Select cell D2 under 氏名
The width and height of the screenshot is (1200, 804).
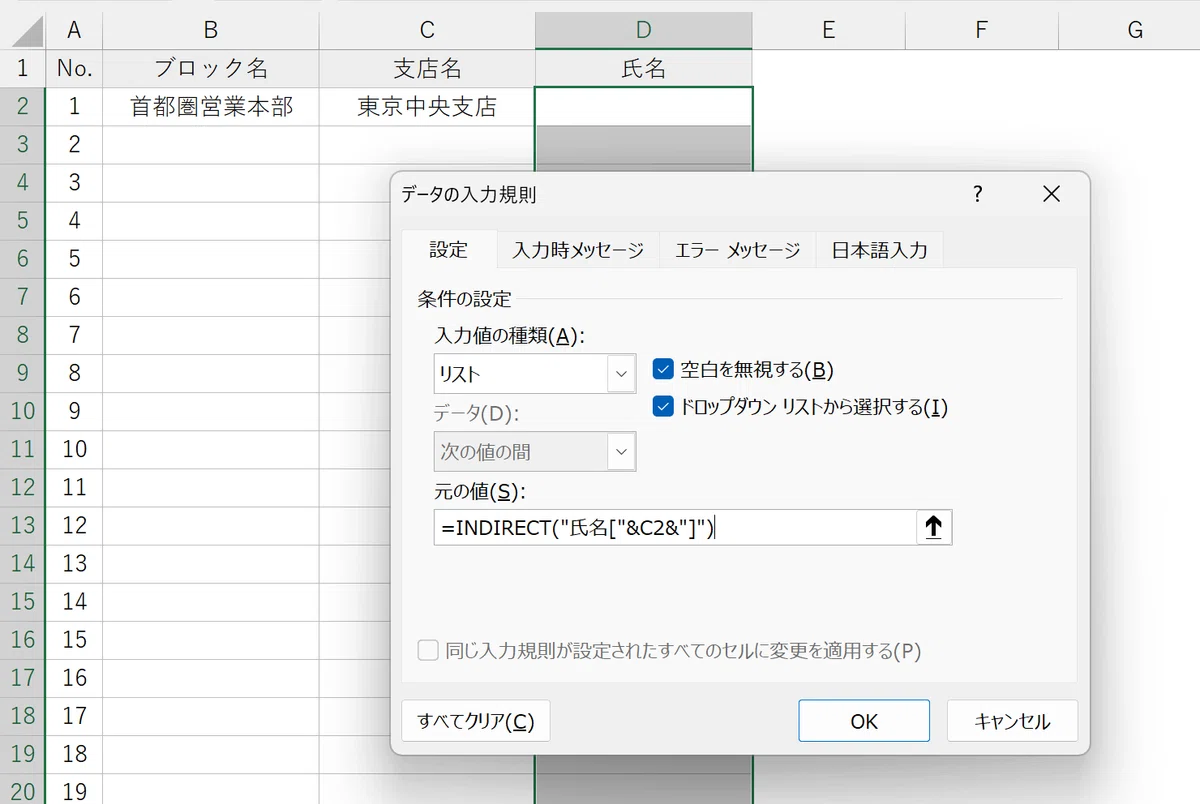(x=644, y=106)
